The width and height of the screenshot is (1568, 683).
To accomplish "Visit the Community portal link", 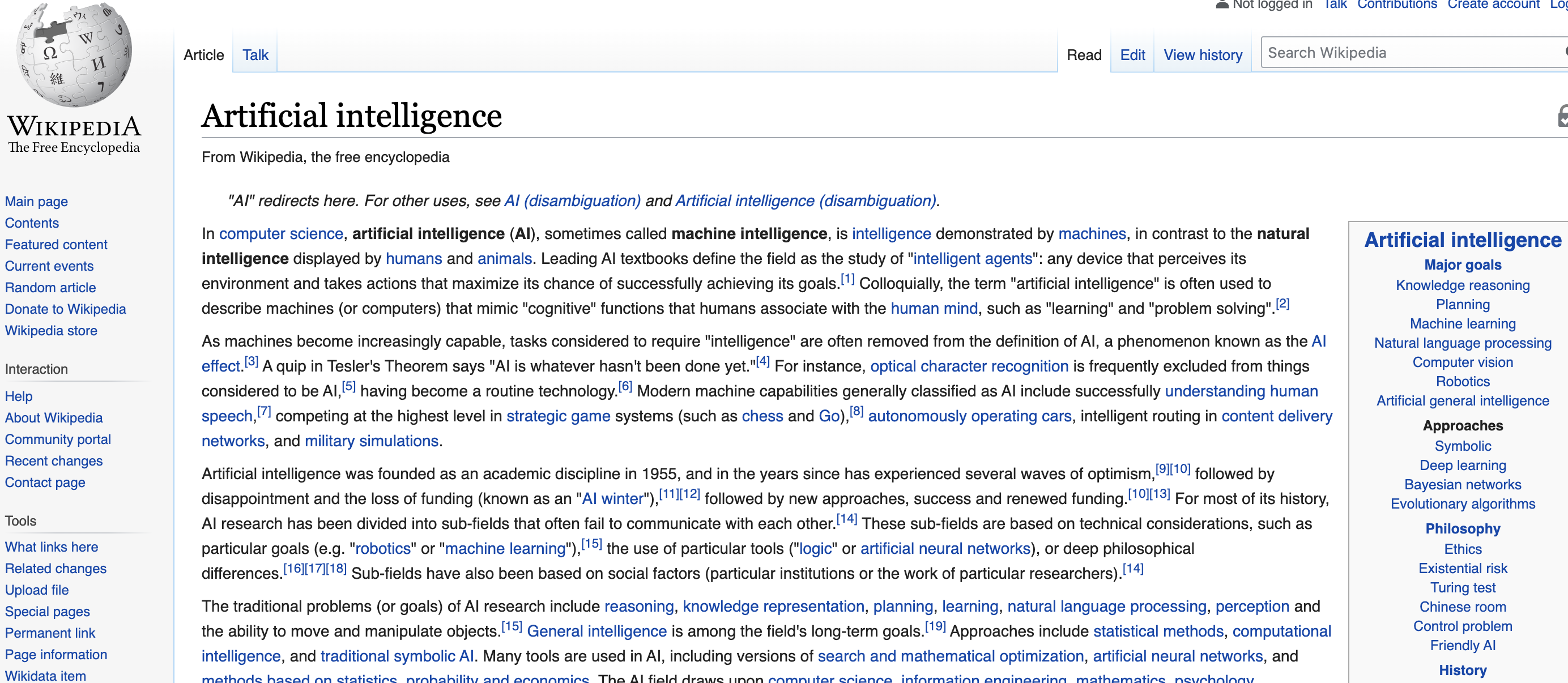I will (58, 439).
